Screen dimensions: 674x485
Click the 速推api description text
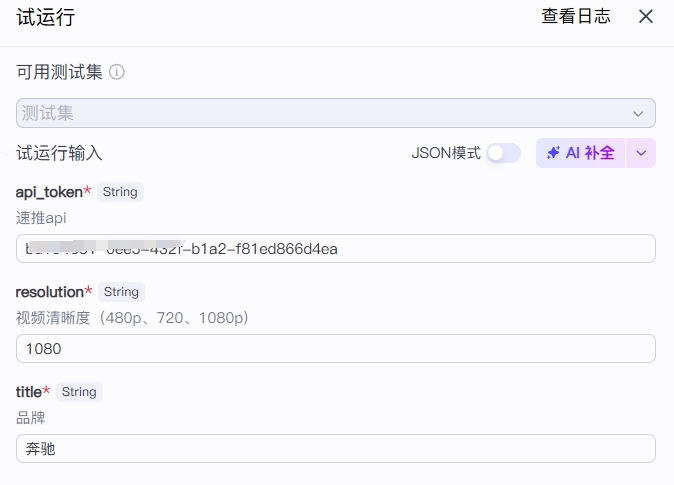[x=41, y=217]
